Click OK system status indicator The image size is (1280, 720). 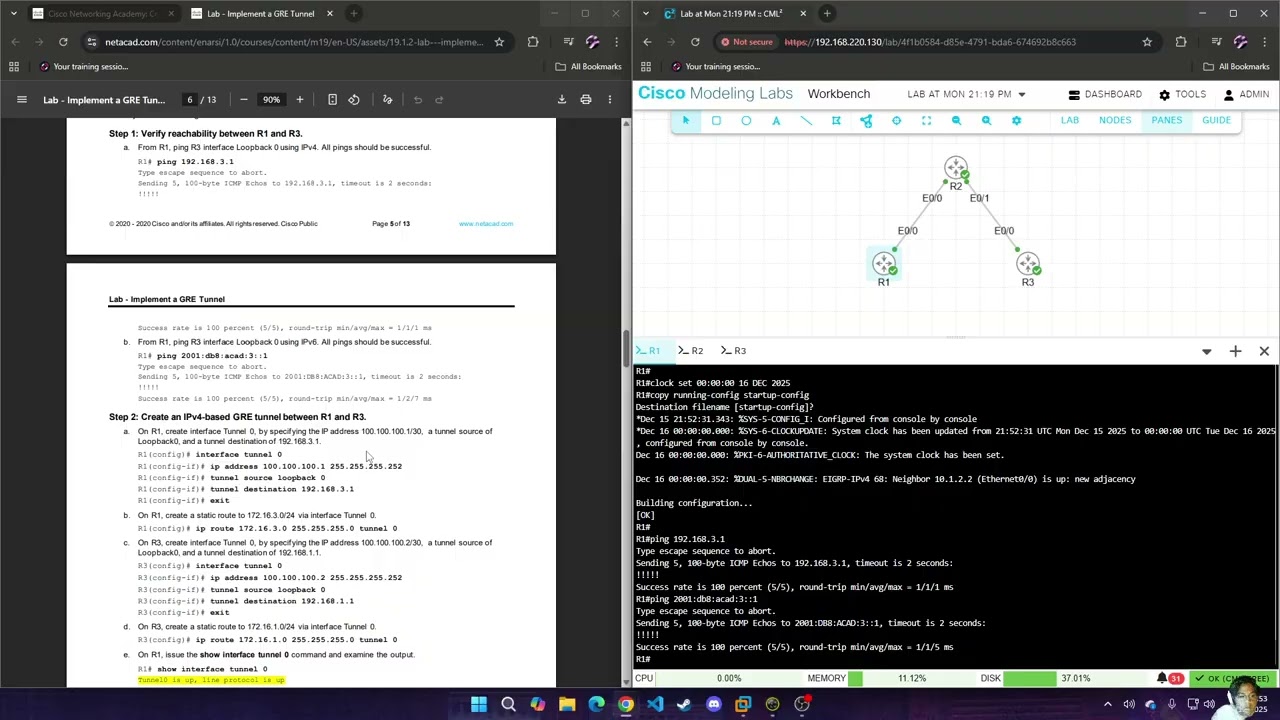[1232, 678]
